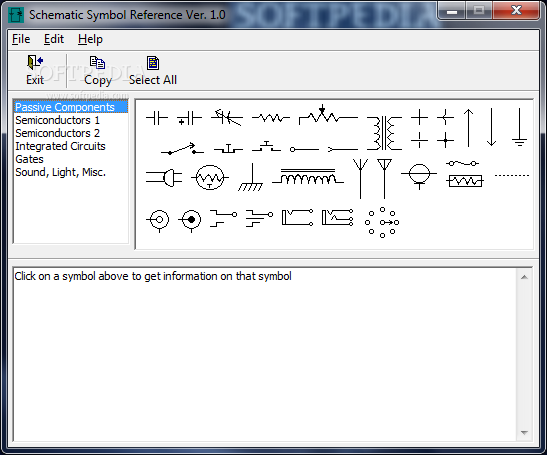Select Semiconductors 1 category
The width and height of the screenshot is (547, 455).
point(71,120)
